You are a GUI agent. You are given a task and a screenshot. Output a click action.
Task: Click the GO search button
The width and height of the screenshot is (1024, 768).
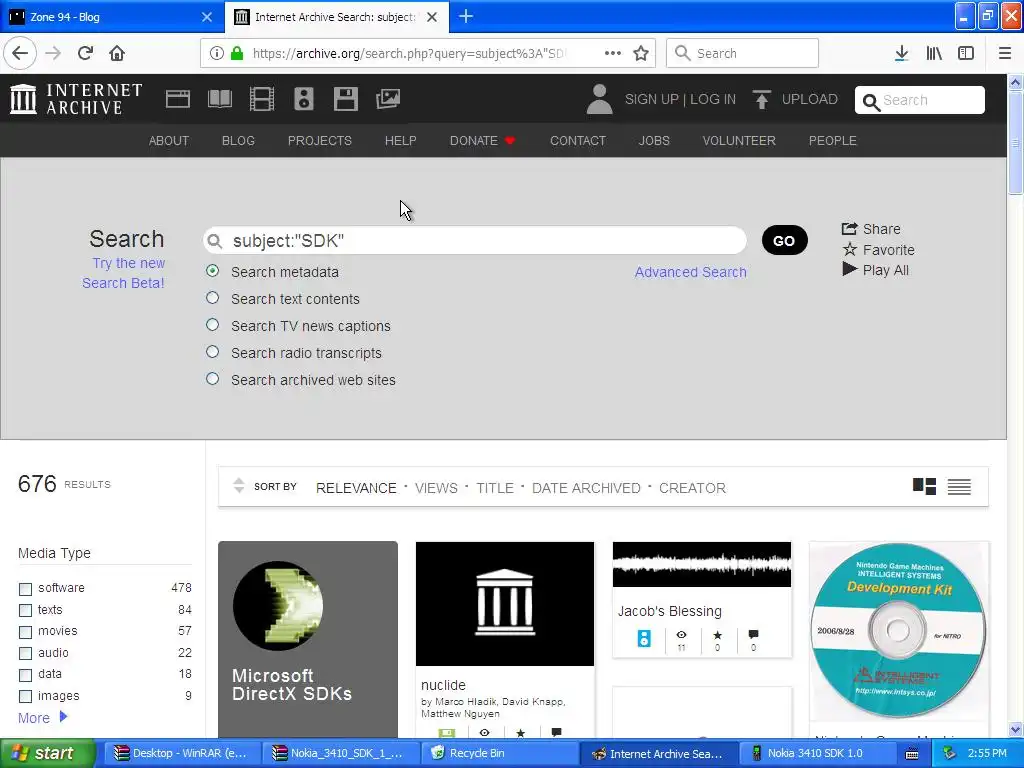click(x=784, y=240)
